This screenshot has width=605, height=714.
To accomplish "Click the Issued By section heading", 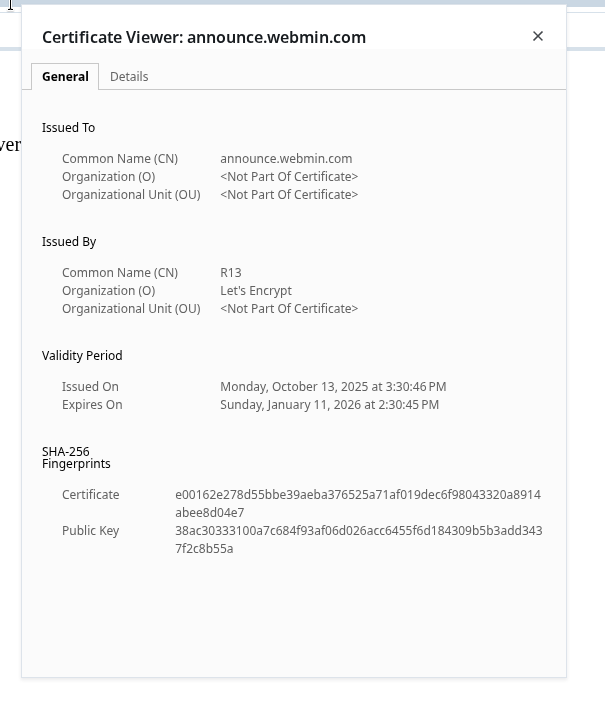I will pyautogui.click(x=69, y=242).
